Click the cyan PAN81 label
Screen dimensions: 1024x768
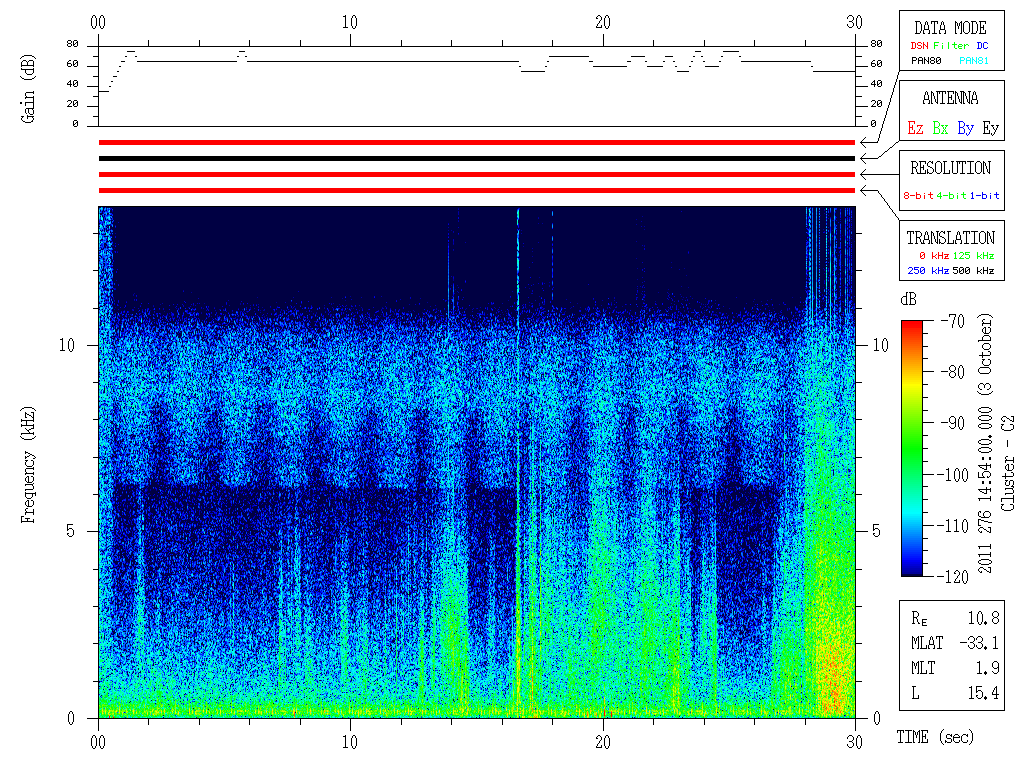point(974,61)
